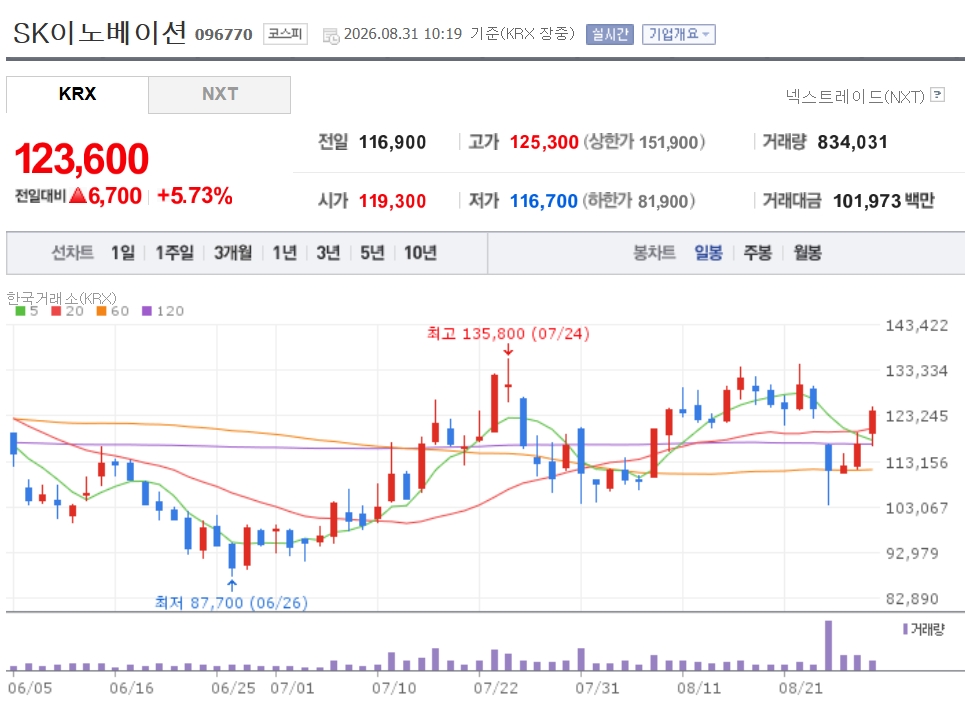The width and height of the screenshot is (965, 701).
Task: Click the 07/22 date axis label
Action: coord(496,687)
